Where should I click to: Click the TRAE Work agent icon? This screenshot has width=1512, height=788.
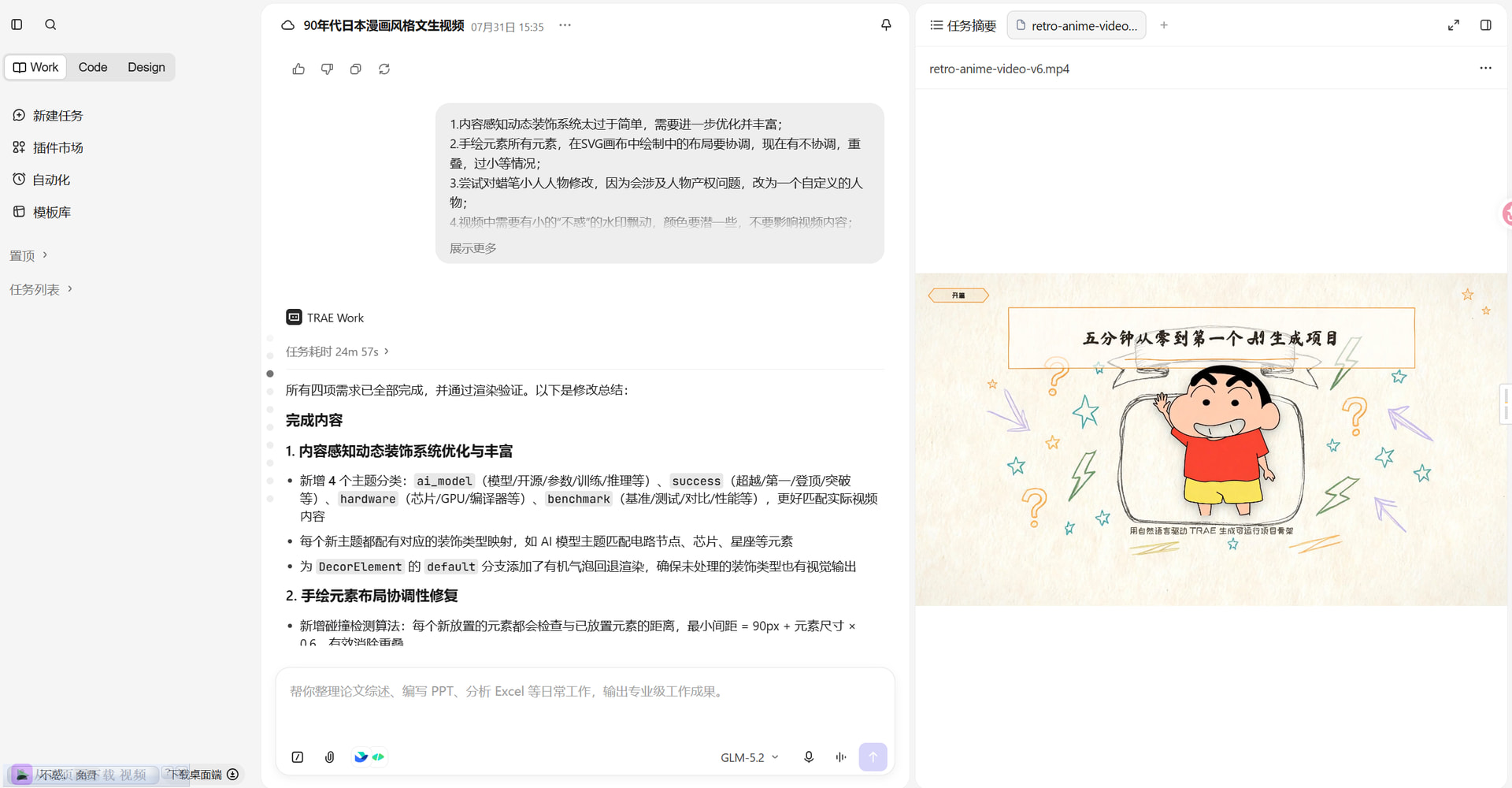(x=294, y=317)
